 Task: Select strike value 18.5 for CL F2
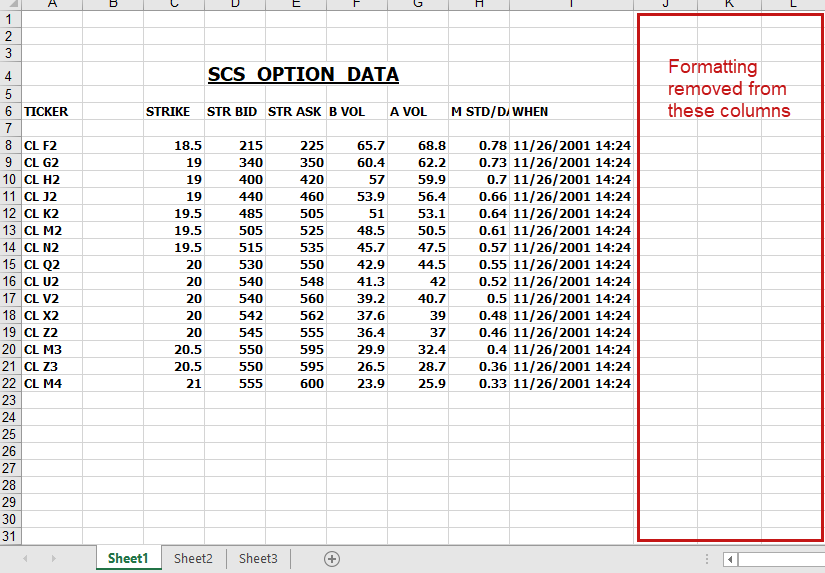coord(174,145)
